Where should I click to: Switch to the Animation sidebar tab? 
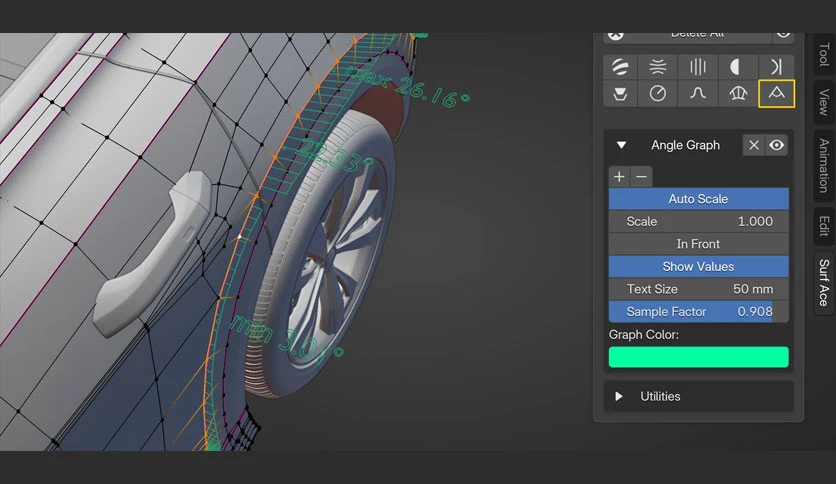coord(824,165)
